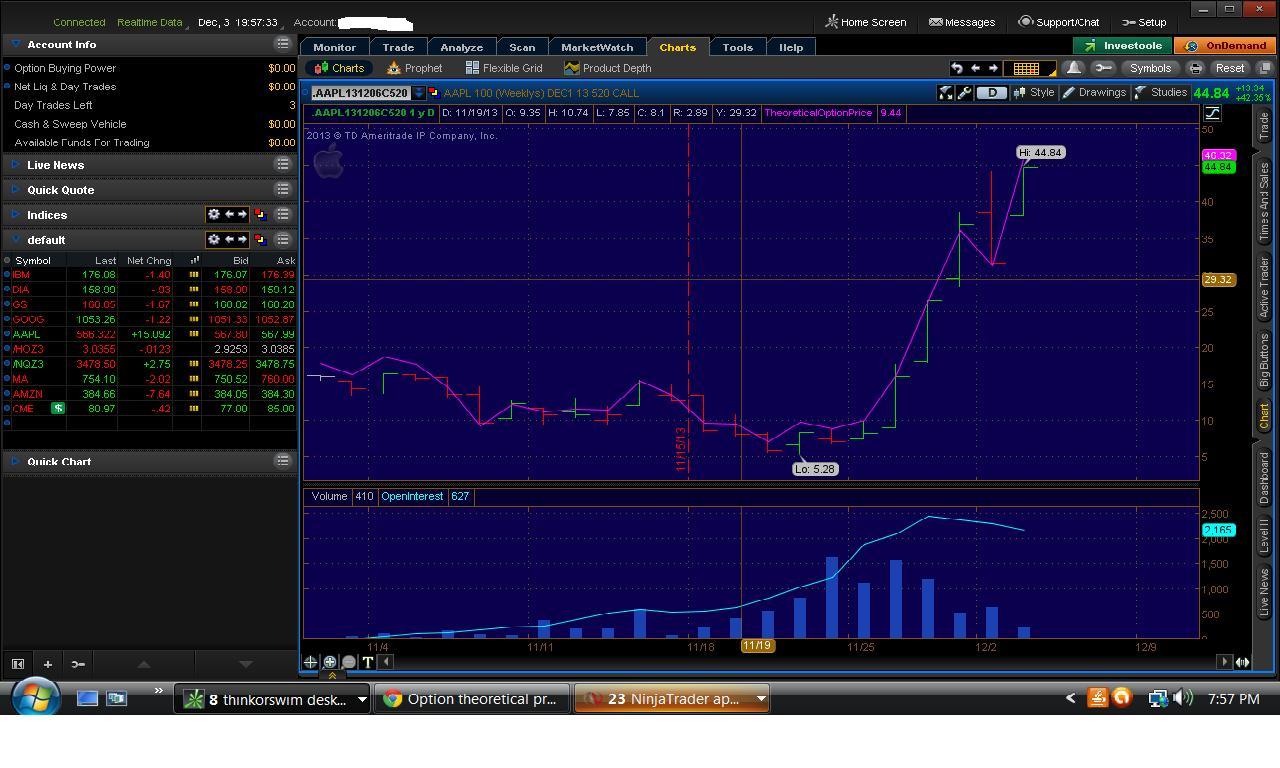
Task: Open the symbol dropdown arrow beside the chart symbol
Action: coord(419,93)
